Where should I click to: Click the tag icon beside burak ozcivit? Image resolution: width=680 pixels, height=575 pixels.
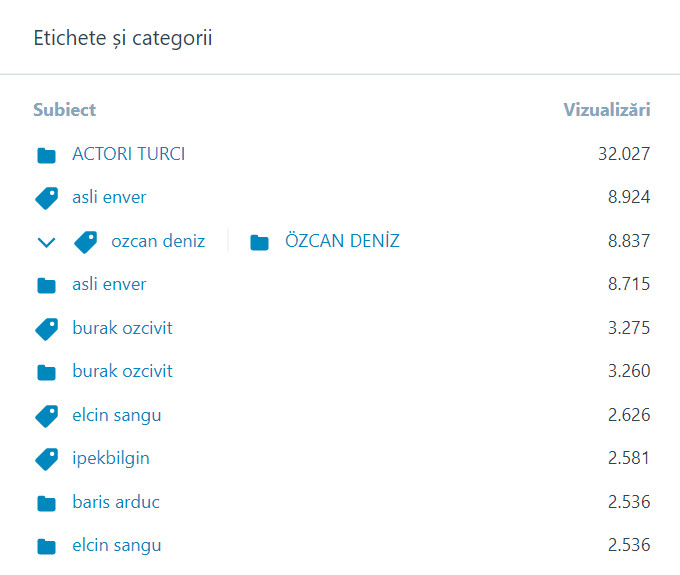coord(46,328)
